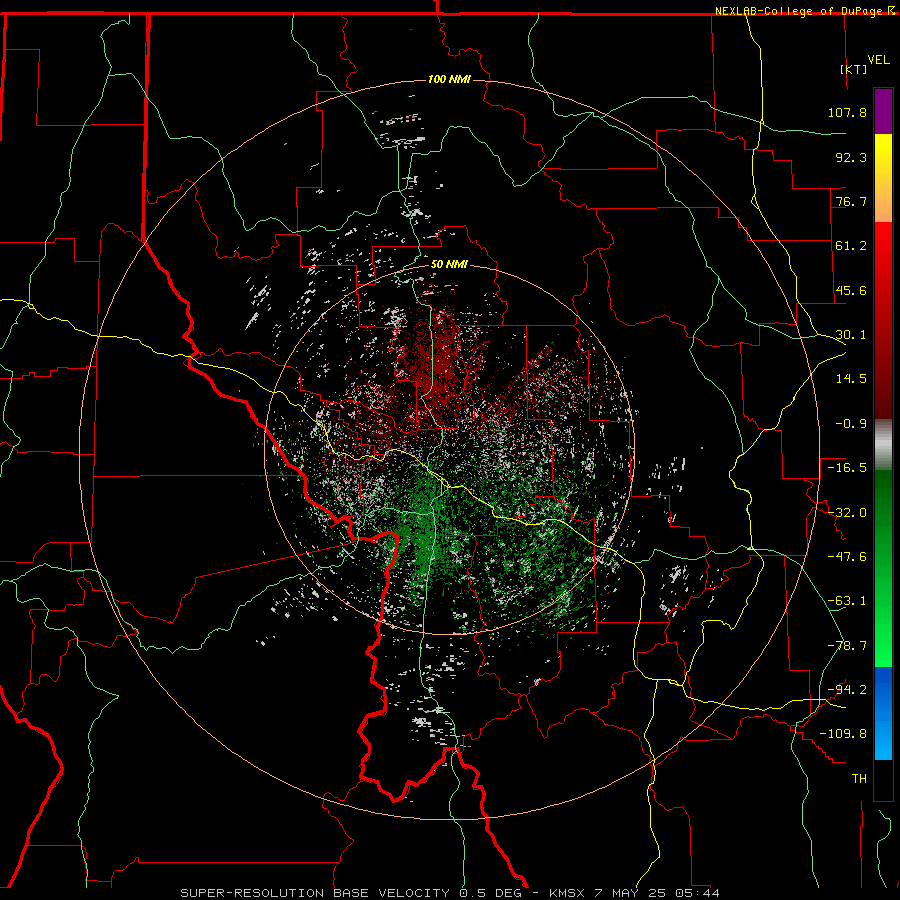Image resolution: width=900 pixels, height=900 pixels.
Task: Pick the green segment of velocity color bar
Action: coord(883,568)
